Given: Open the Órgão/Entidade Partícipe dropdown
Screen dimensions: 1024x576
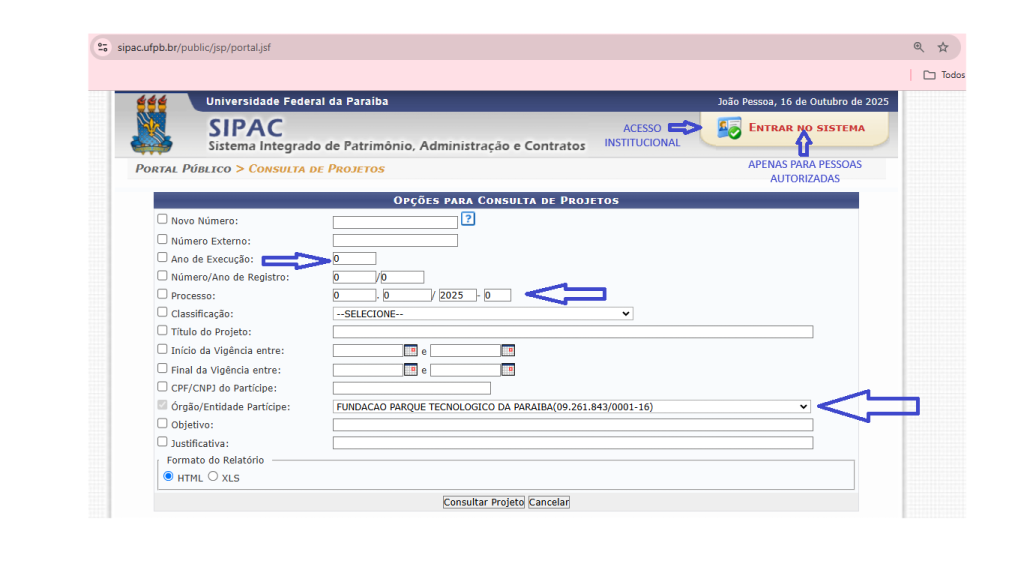Looking at the screenshot, I should tap(572, 407).
